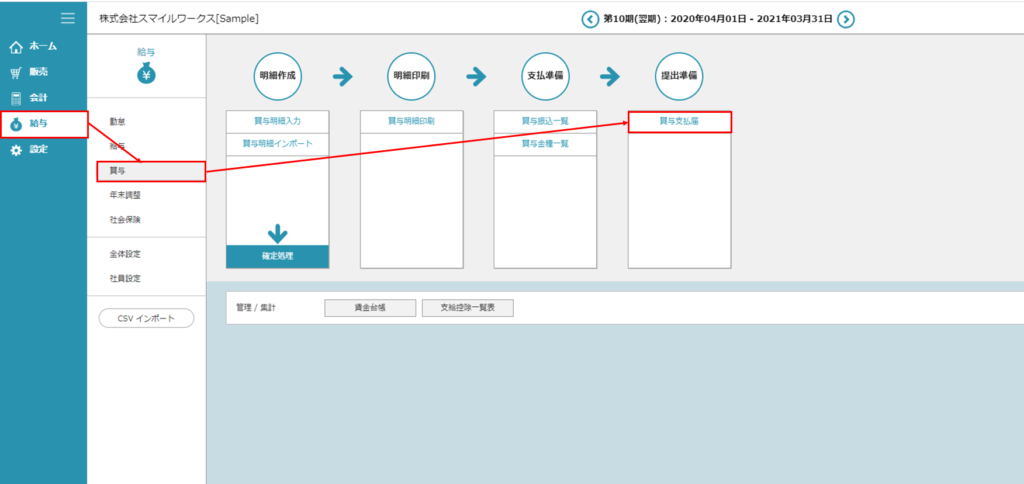Open 賞与明細印刷 link

pyautogui.click(x=411, y=121)
